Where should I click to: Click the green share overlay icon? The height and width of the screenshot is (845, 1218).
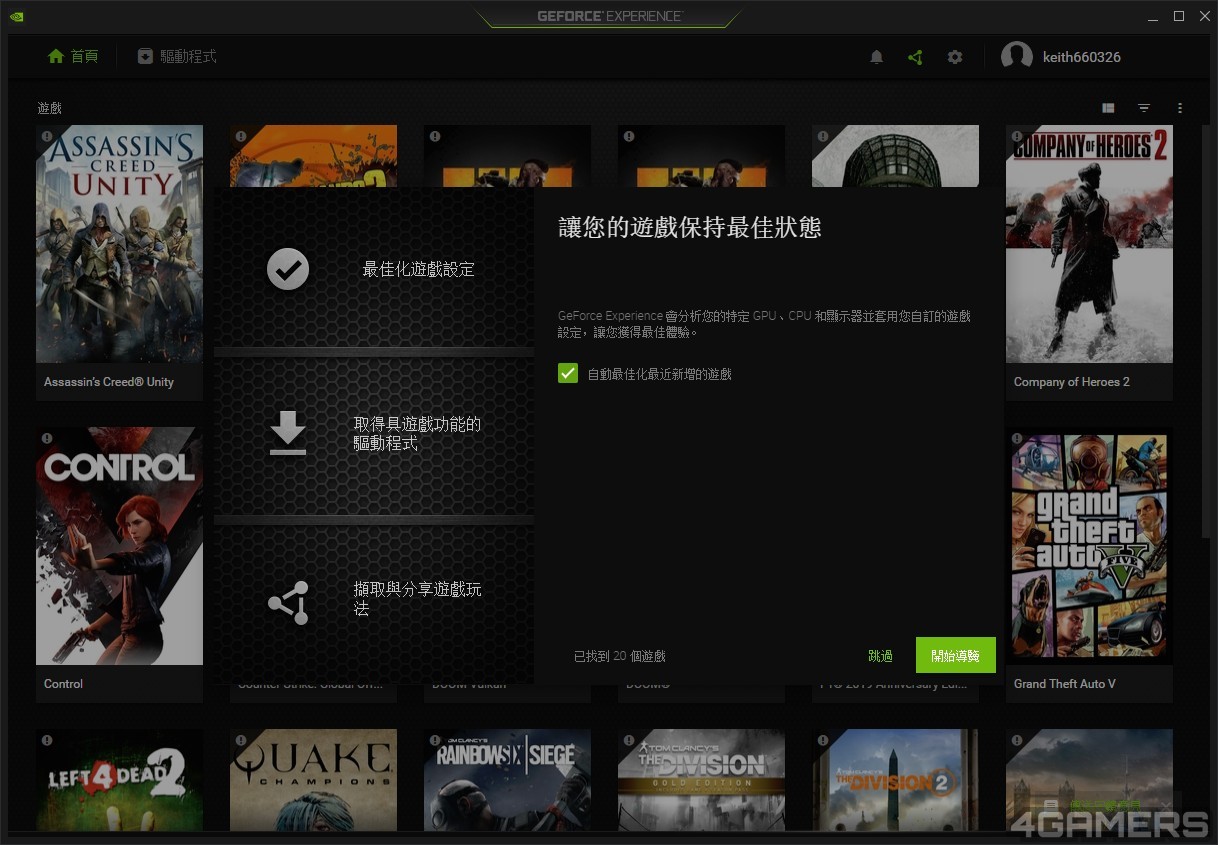(x=915, y=57)
